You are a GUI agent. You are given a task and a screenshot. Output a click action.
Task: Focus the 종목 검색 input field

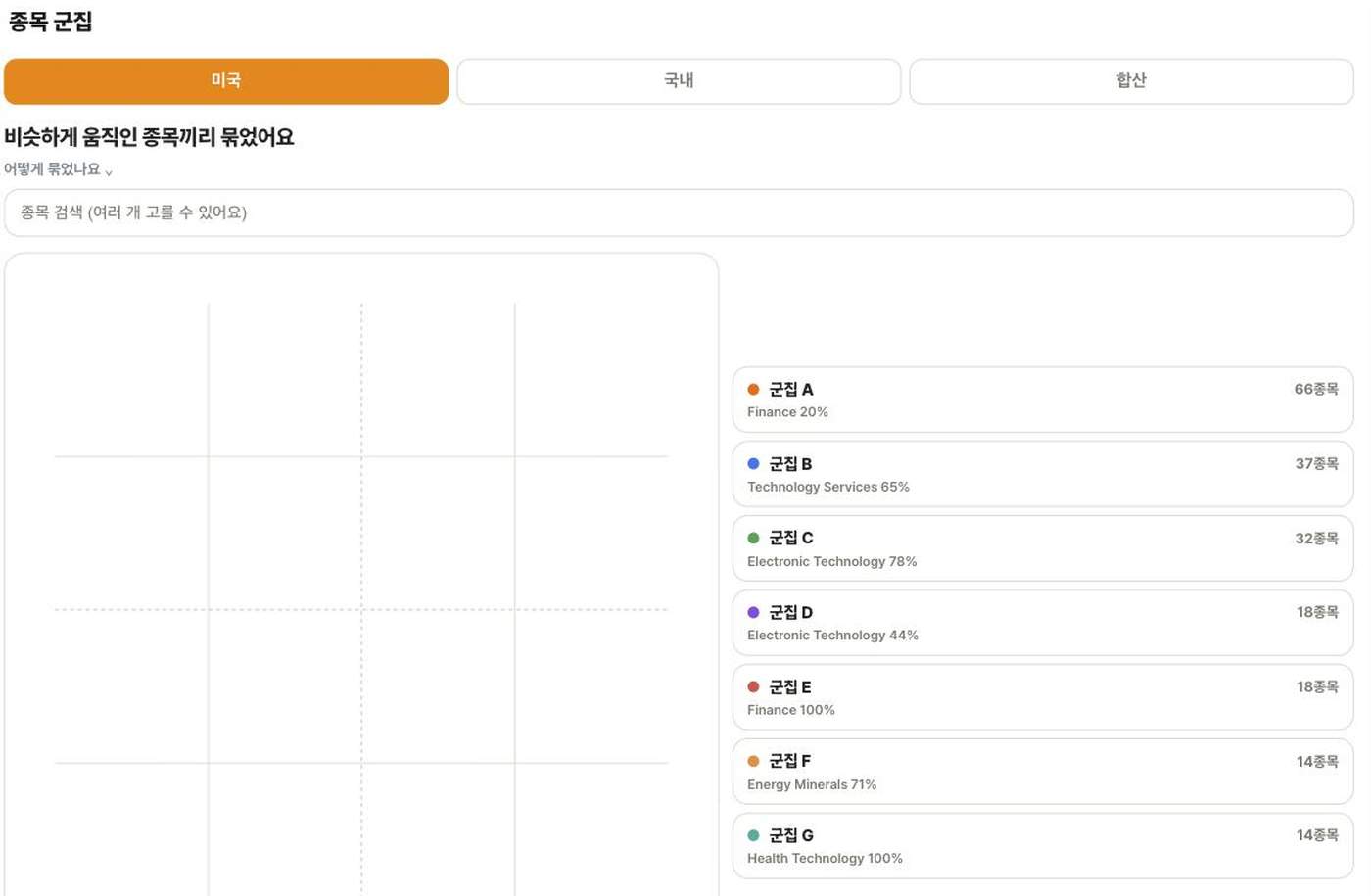coord(679,212)
